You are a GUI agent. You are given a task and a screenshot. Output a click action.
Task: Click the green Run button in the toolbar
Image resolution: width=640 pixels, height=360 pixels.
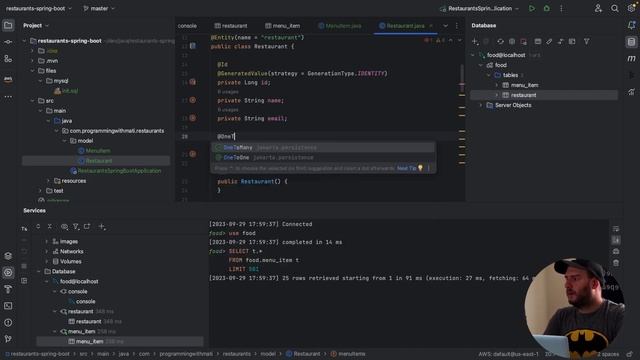(531, 8)
